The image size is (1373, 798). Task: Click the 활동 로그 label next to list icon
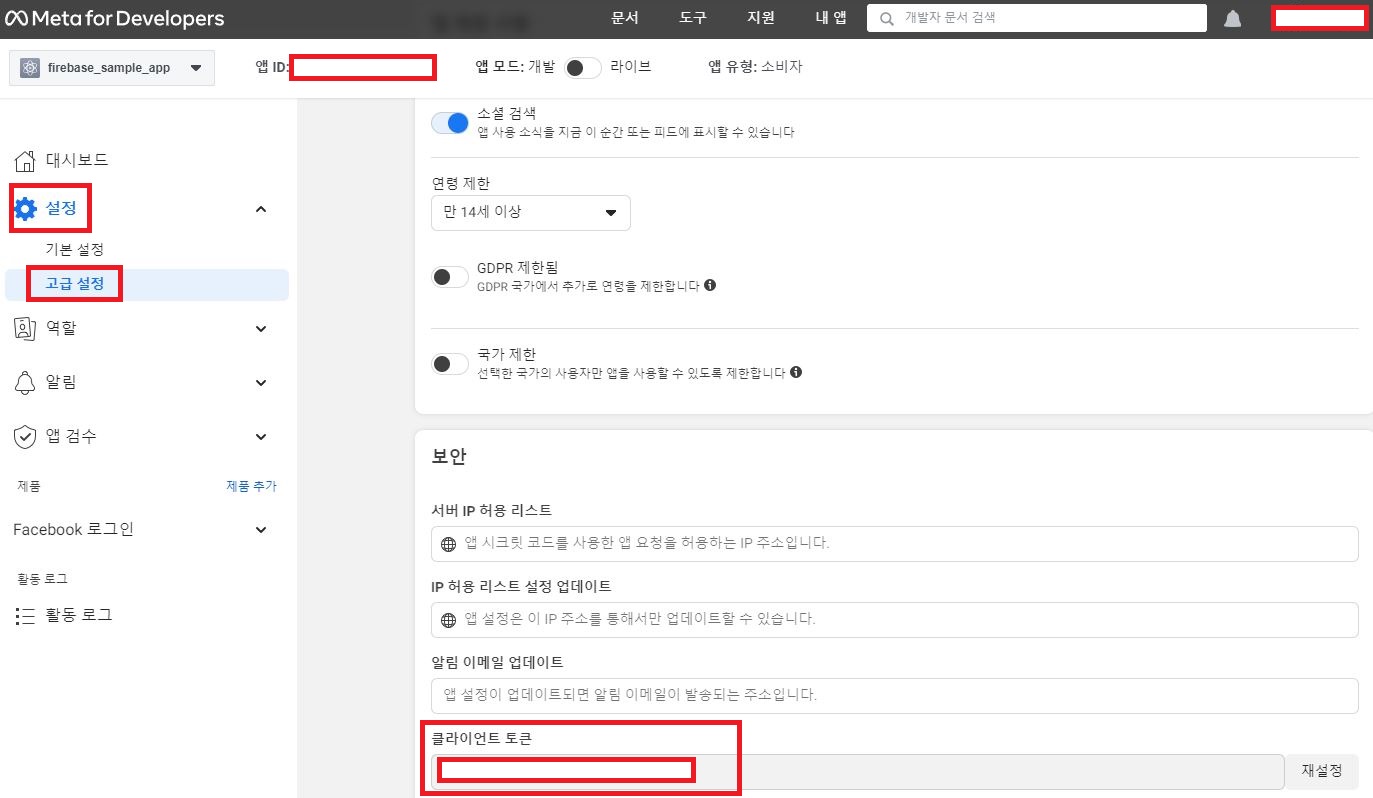tap(79, 615)
